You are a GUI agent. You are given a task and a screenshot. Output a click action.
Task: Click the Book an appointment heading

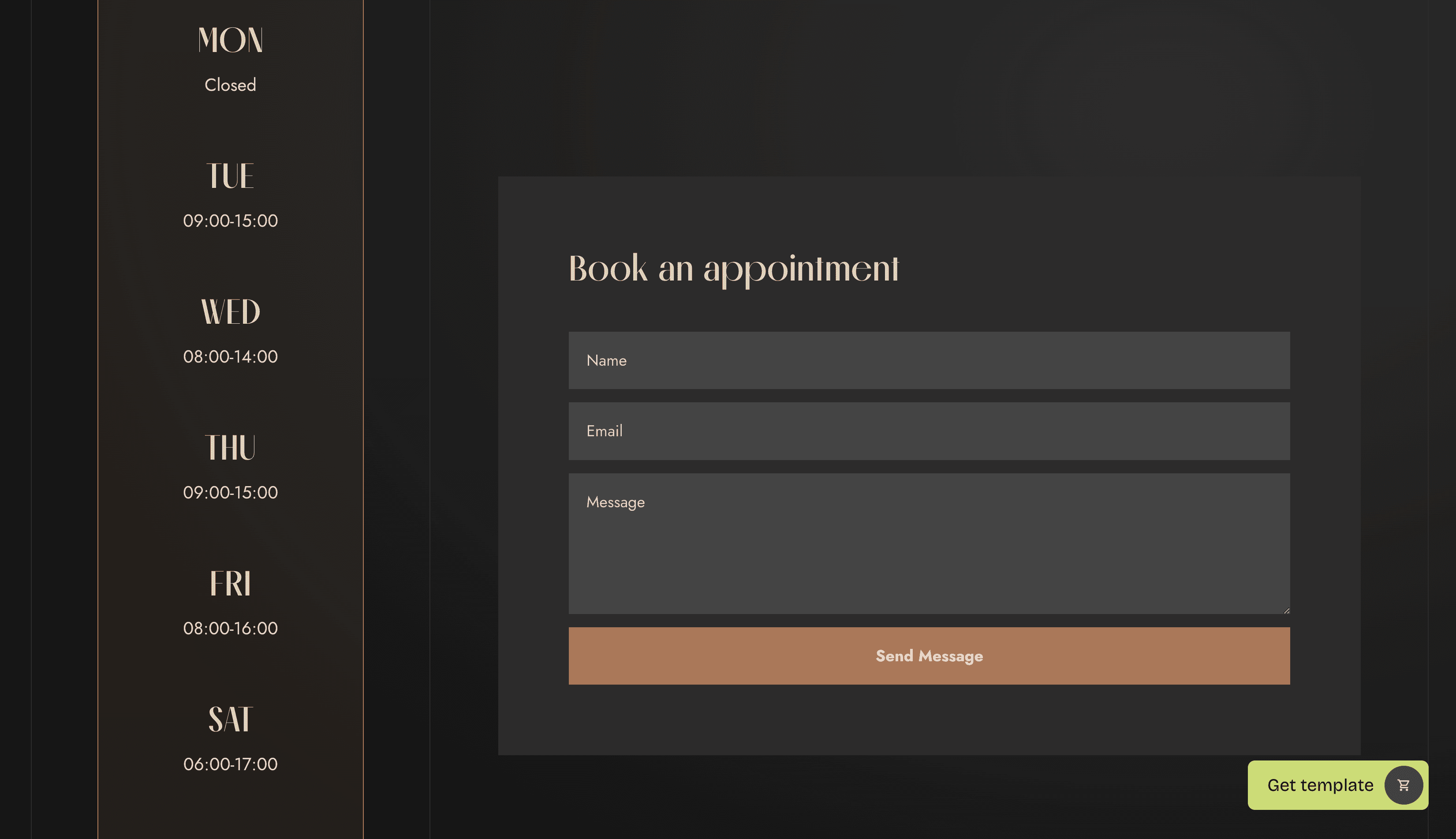[x=733, y=269]
